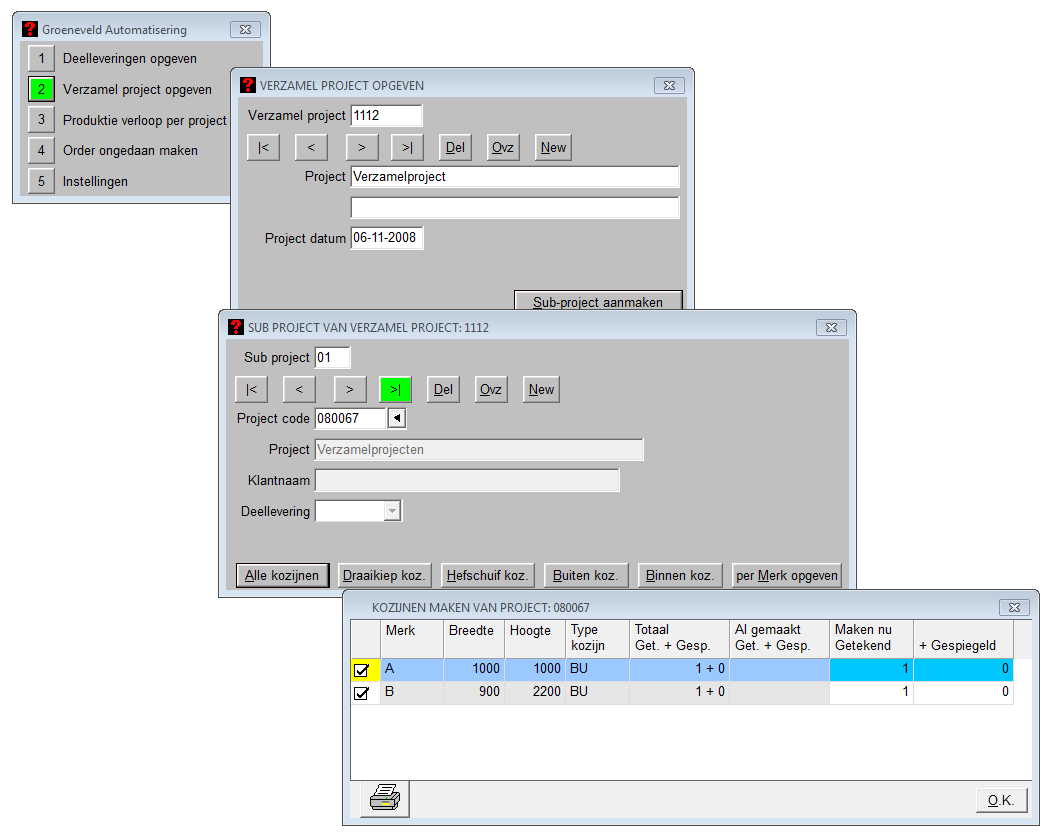
Task: Go to last record in Verzamel project
Action: [x=407, y=148]
